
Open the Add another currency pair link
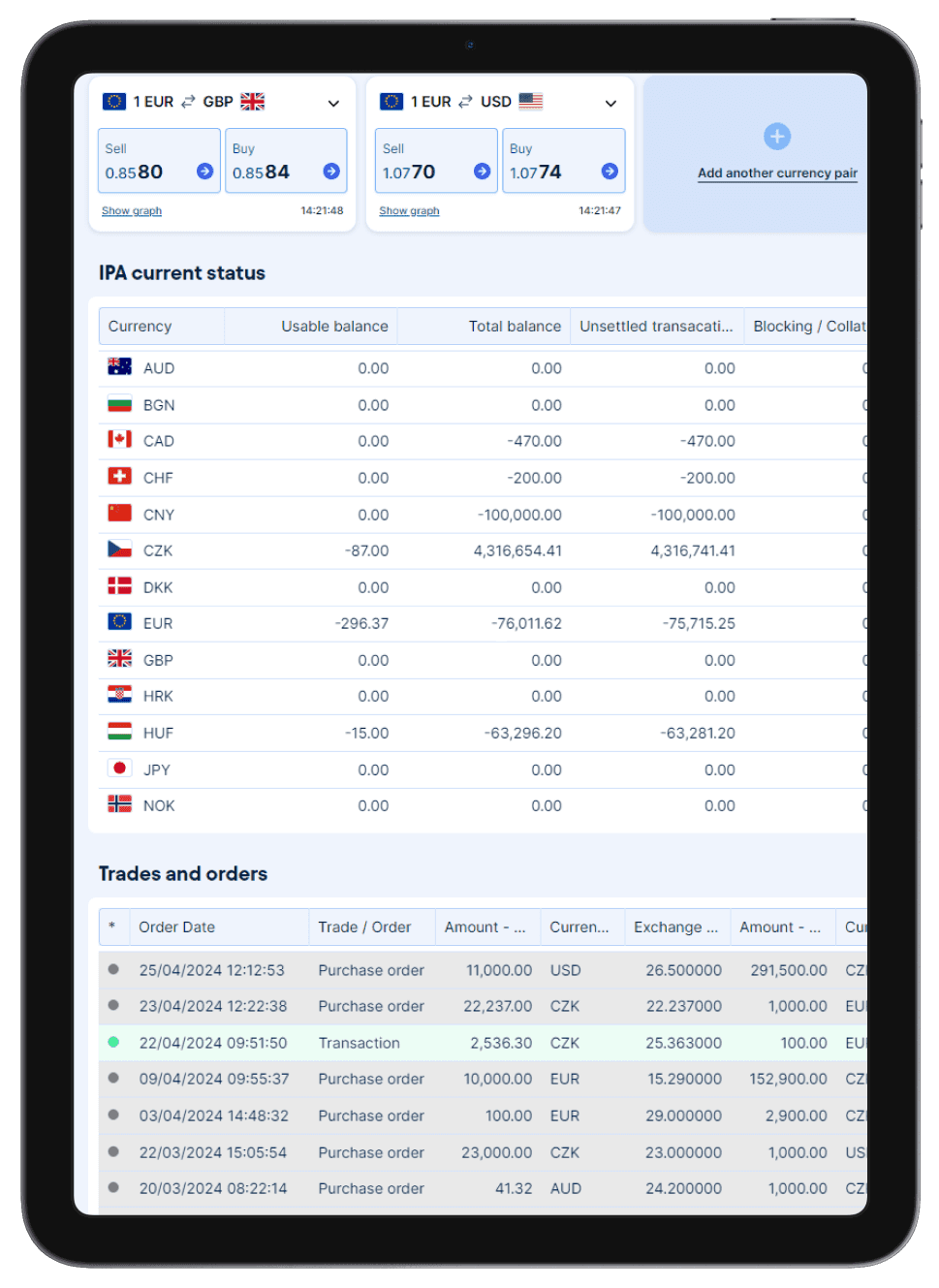click(777, 173)
